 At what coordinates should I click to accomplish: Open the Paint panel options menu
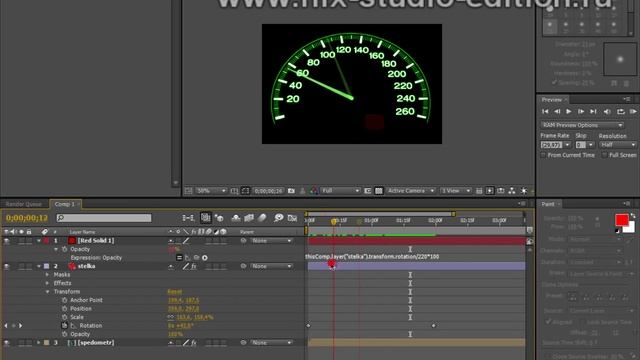626,204
